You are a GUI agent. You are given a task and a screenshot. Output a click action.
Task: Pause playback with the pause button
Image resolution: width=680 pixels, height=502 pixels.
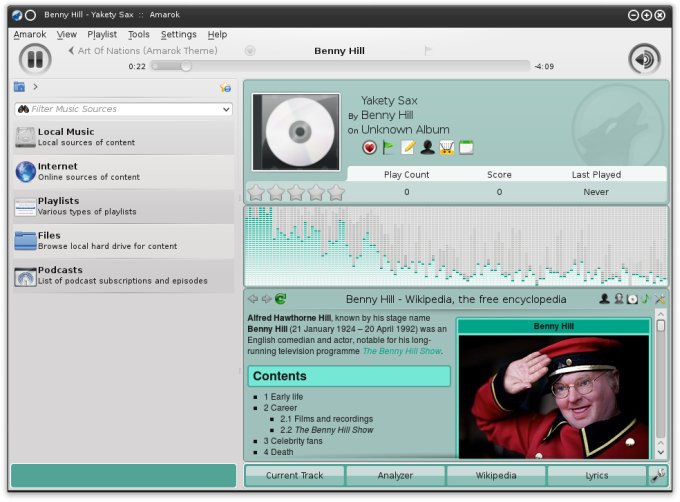(x=35, y=59)
